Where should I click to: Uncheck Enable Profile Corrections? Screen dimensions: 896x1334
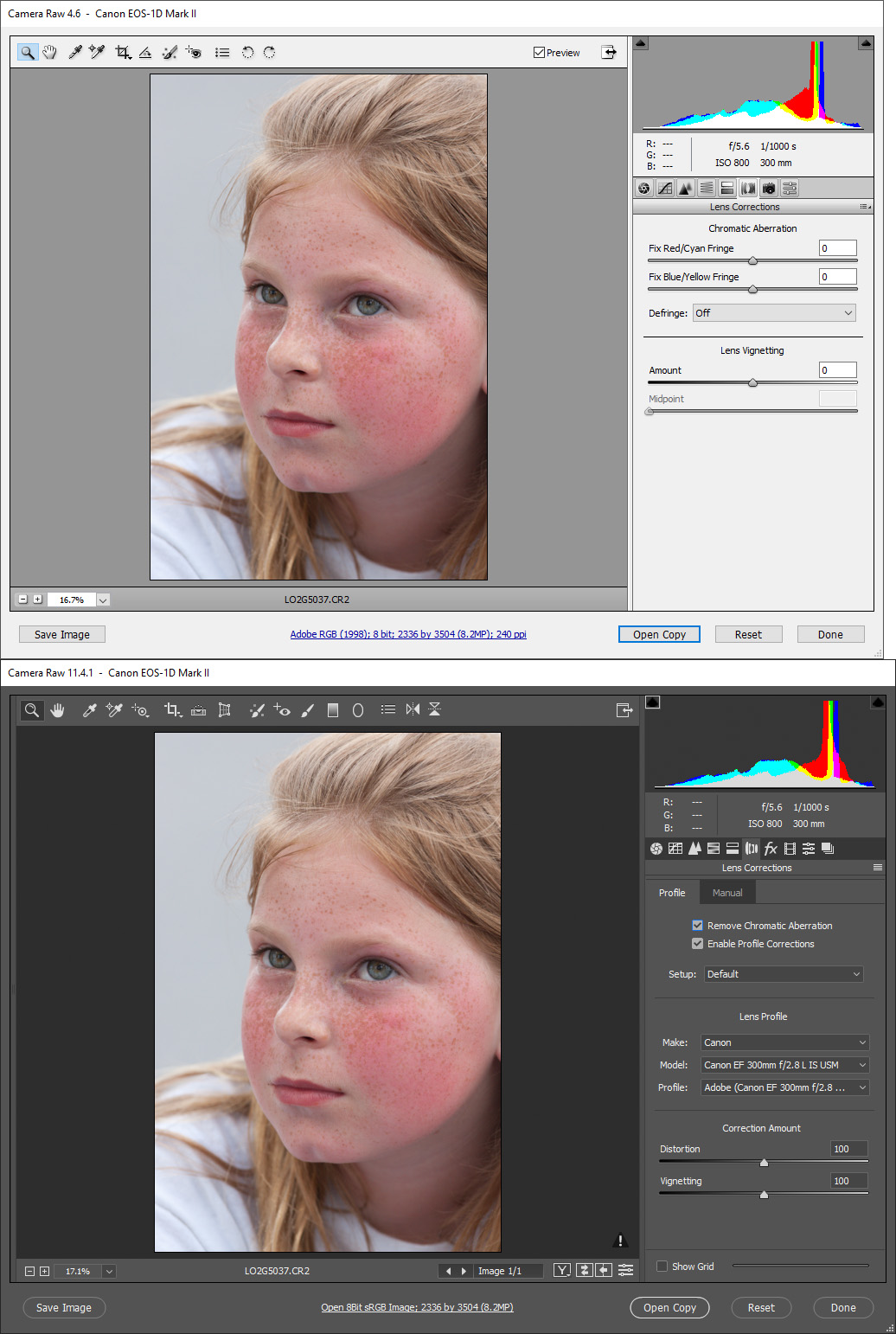tap(698, 943)
